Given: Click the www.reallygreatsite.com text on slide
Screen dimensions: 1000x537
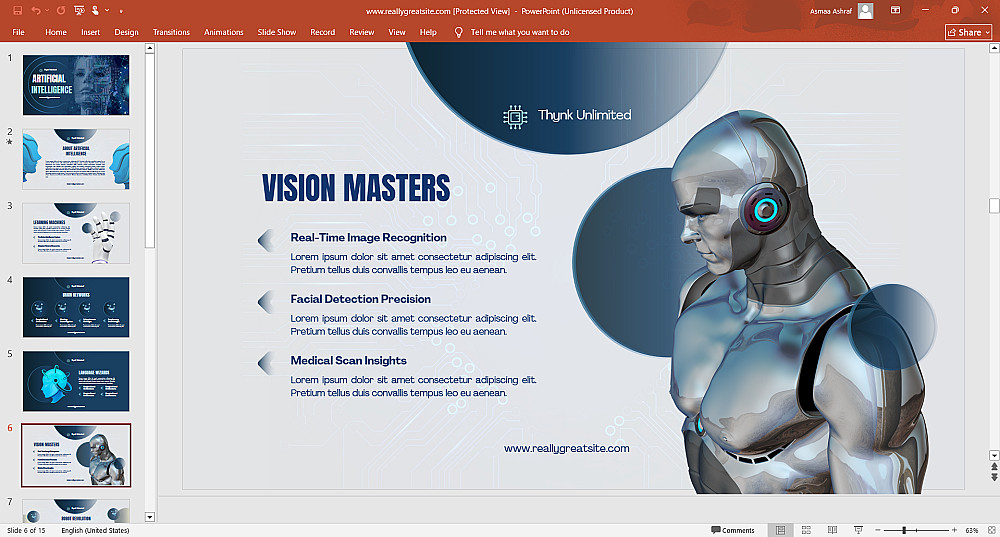Looking at the screenshot, I should (x=566, y=448).
